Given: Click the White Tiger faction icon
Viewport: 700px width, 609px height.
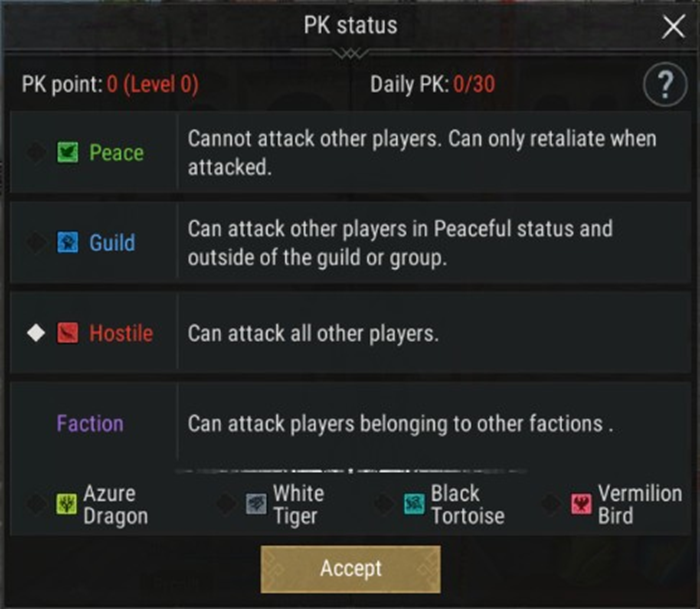Looking at the screenshot, I should [x=257, y=505].
